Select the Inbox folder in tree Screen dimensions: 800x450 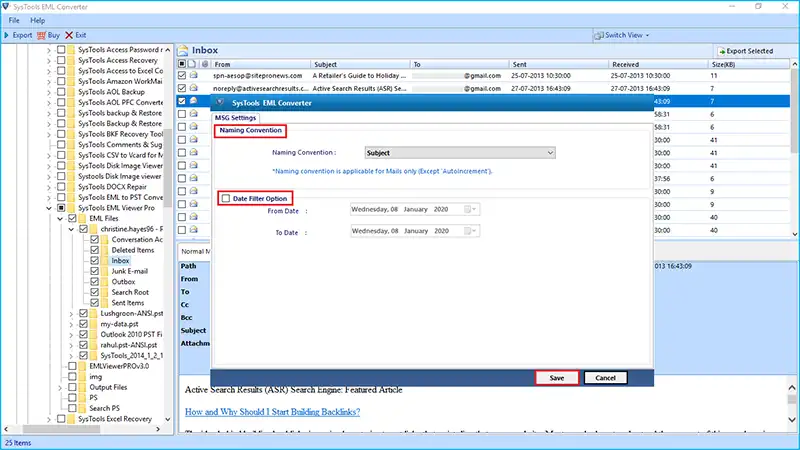(x=120, y=261)
